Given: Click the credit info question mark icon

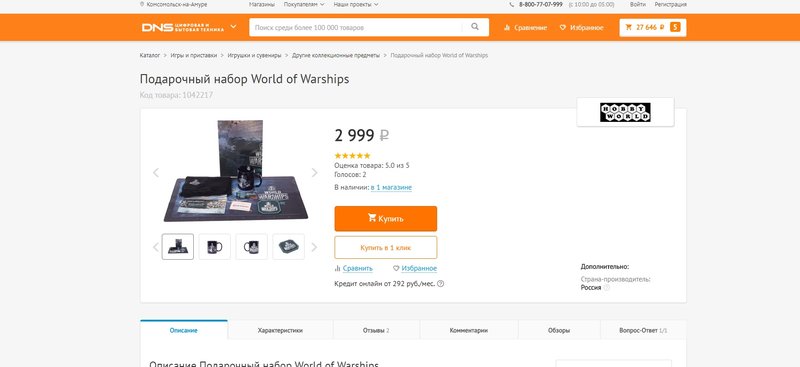Looking at the screenshot, I should [x=441, y=284].
